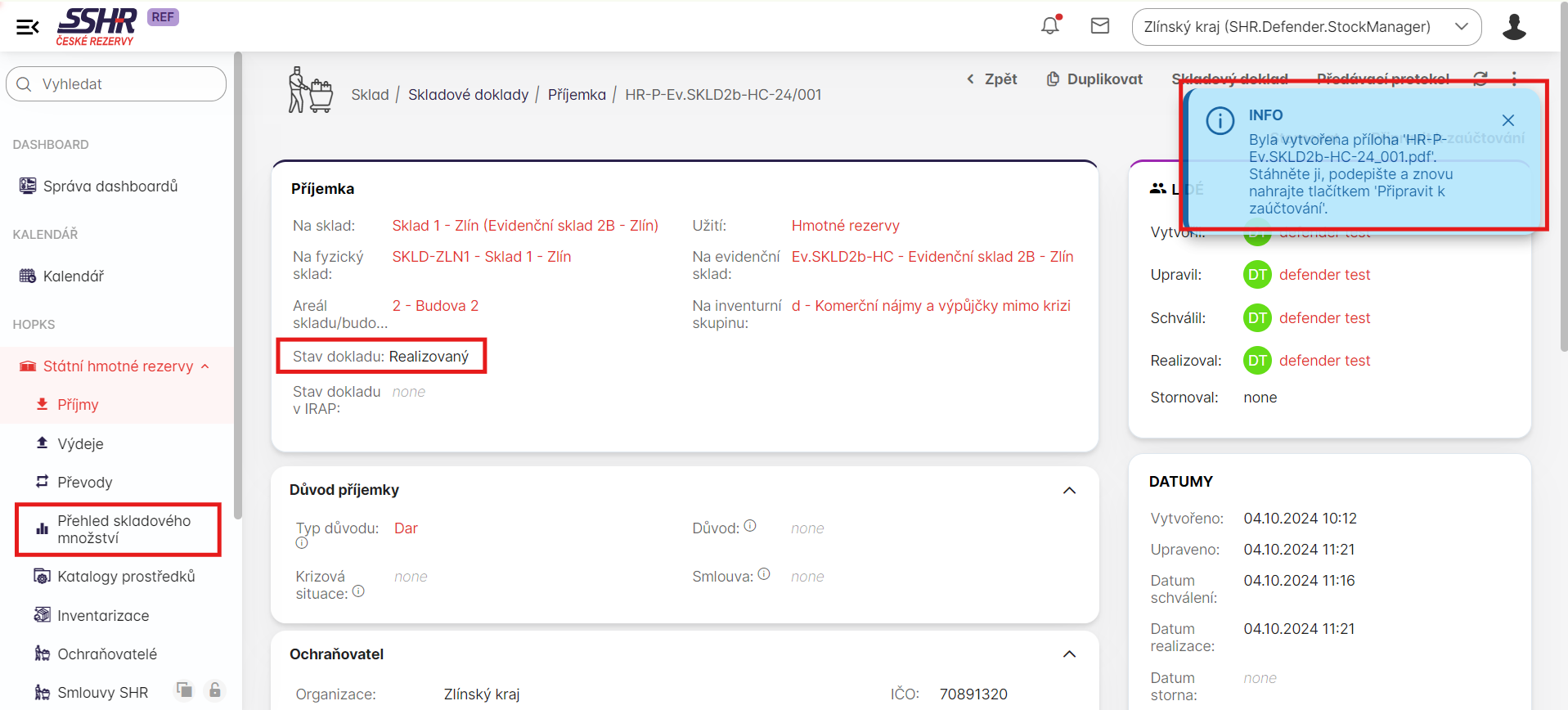Collapse the Důvod příjemky section
Screen dimensions: 1568x710
click(x=1069, y=491)
